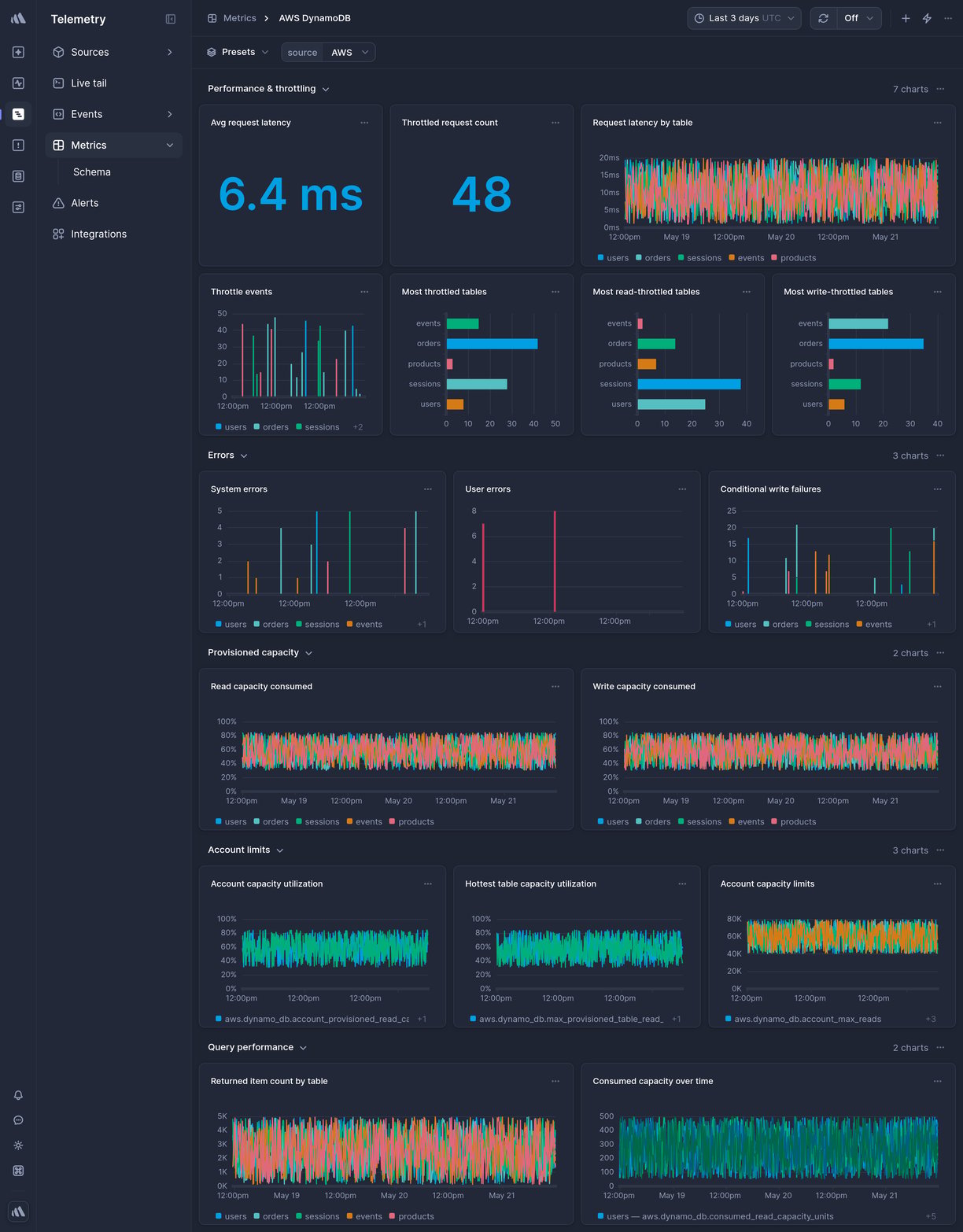The height and width of the screenshot is (1232, 963).
Task: Toggle events series in Write capacity legend
Action: (747, 822)
